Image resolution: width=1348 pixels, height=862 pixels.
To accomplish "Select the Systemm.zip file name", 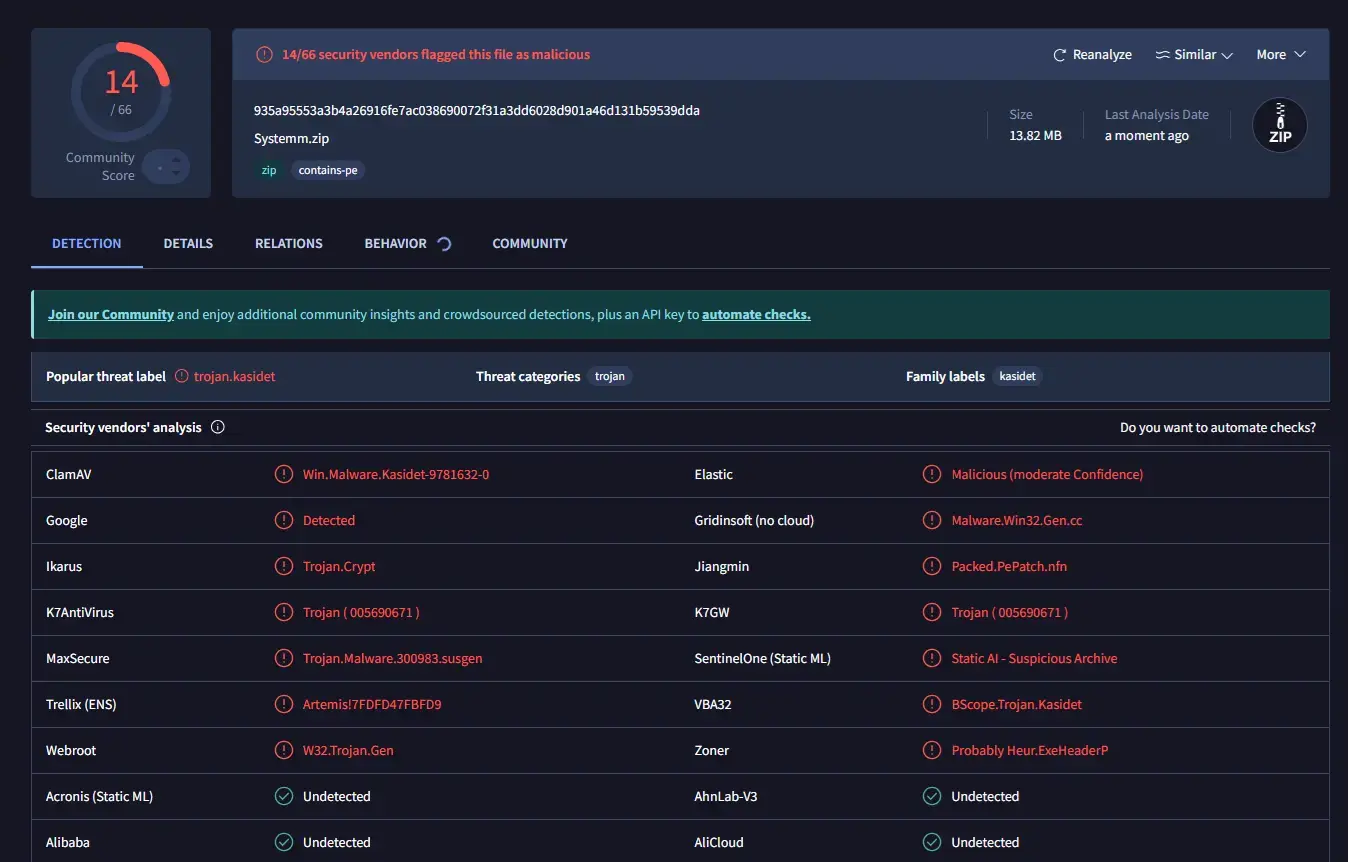I will 291,138.
